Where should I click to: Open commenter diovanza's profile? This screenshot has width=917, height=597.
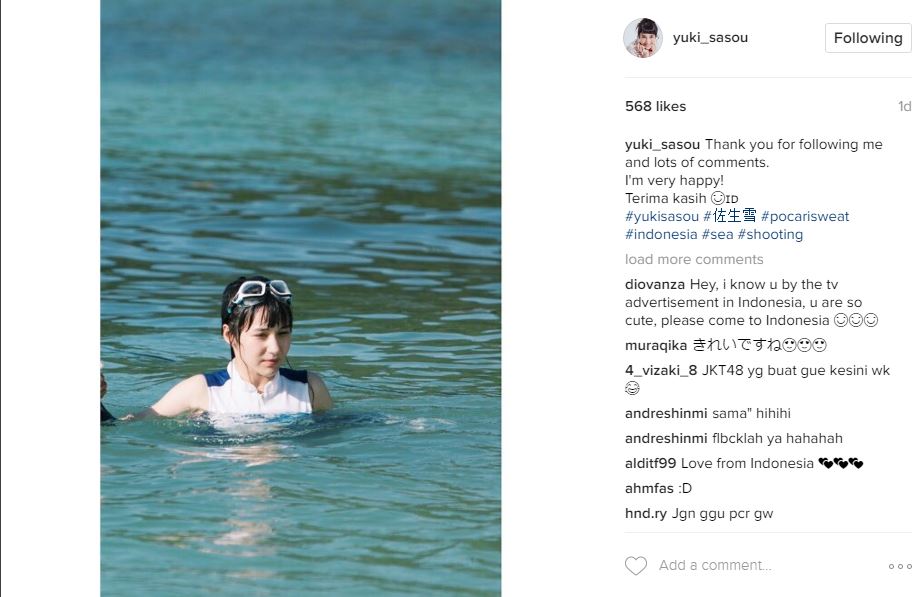pos(654,285)
